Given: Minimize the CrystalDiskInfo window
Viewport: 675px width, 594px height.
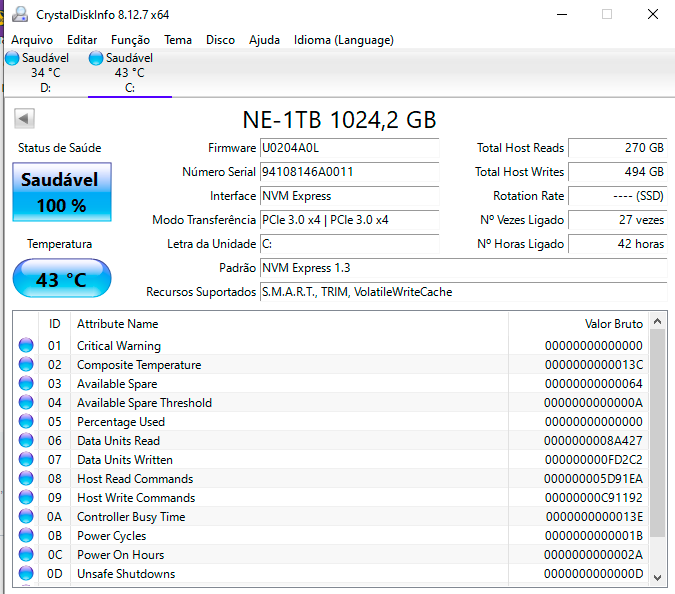Looking at the screenshot, I should tap(562, 15).
